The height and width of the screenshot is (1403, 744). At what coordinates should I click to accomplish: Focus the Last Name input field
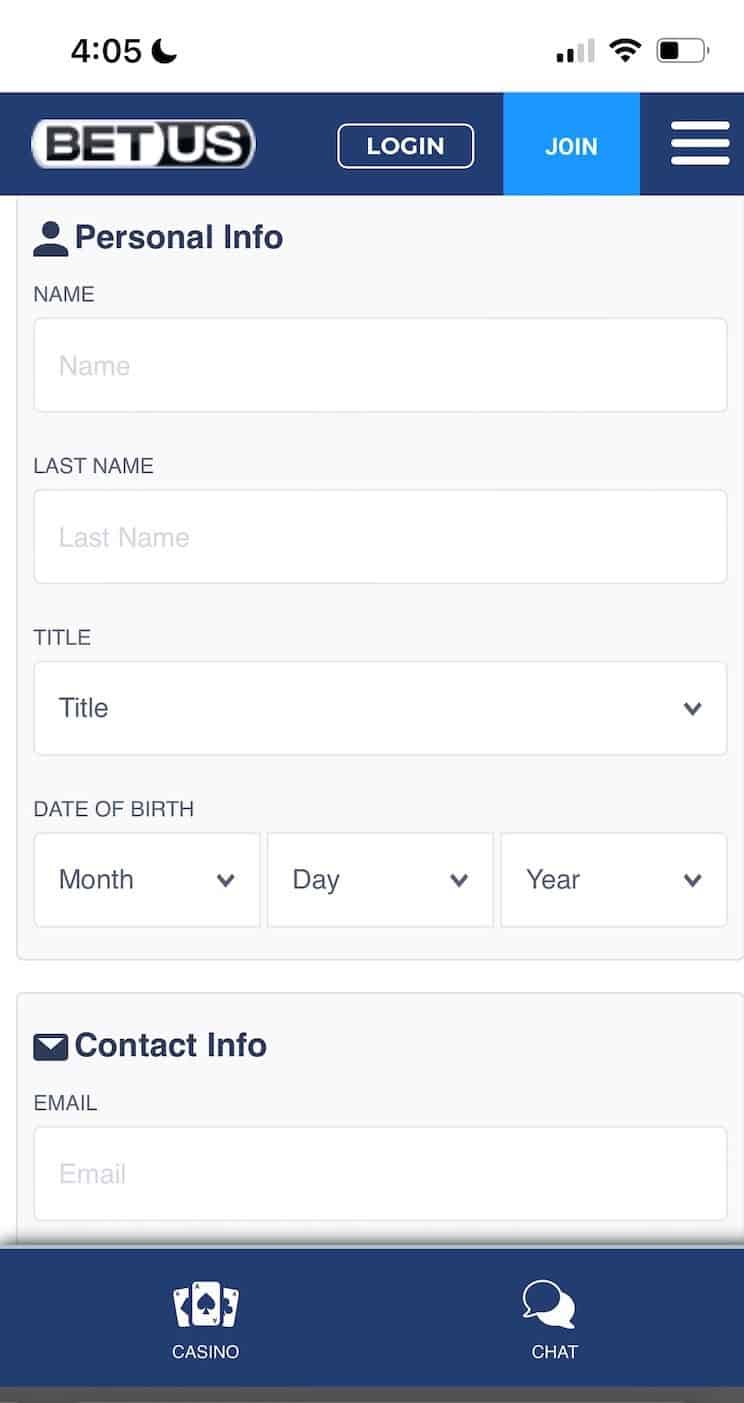coord(380,536)
